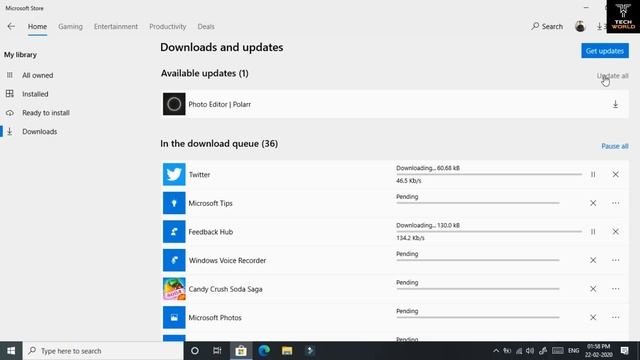The image size is (640, 360).
Task: Click the Microsoft Photos app icon
Action: point(174,317)
